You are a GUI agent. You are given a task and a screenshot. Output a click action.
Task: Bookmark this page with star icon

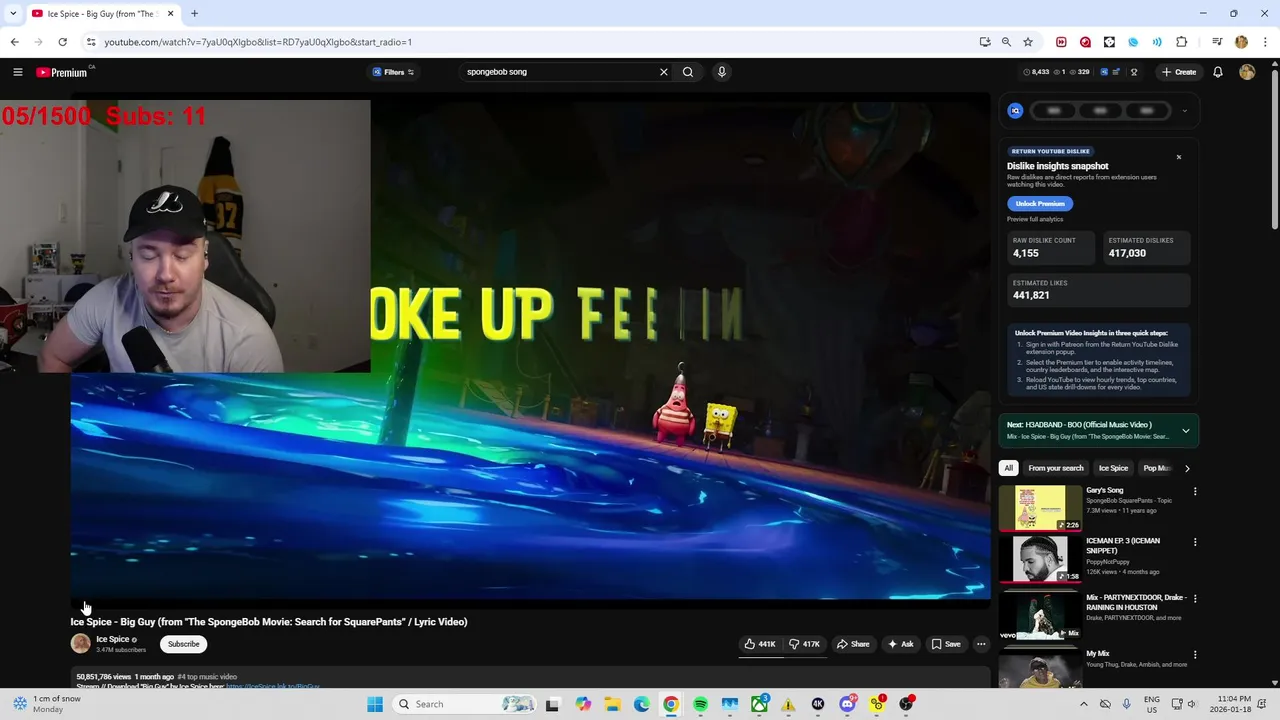pos(1027,42)
